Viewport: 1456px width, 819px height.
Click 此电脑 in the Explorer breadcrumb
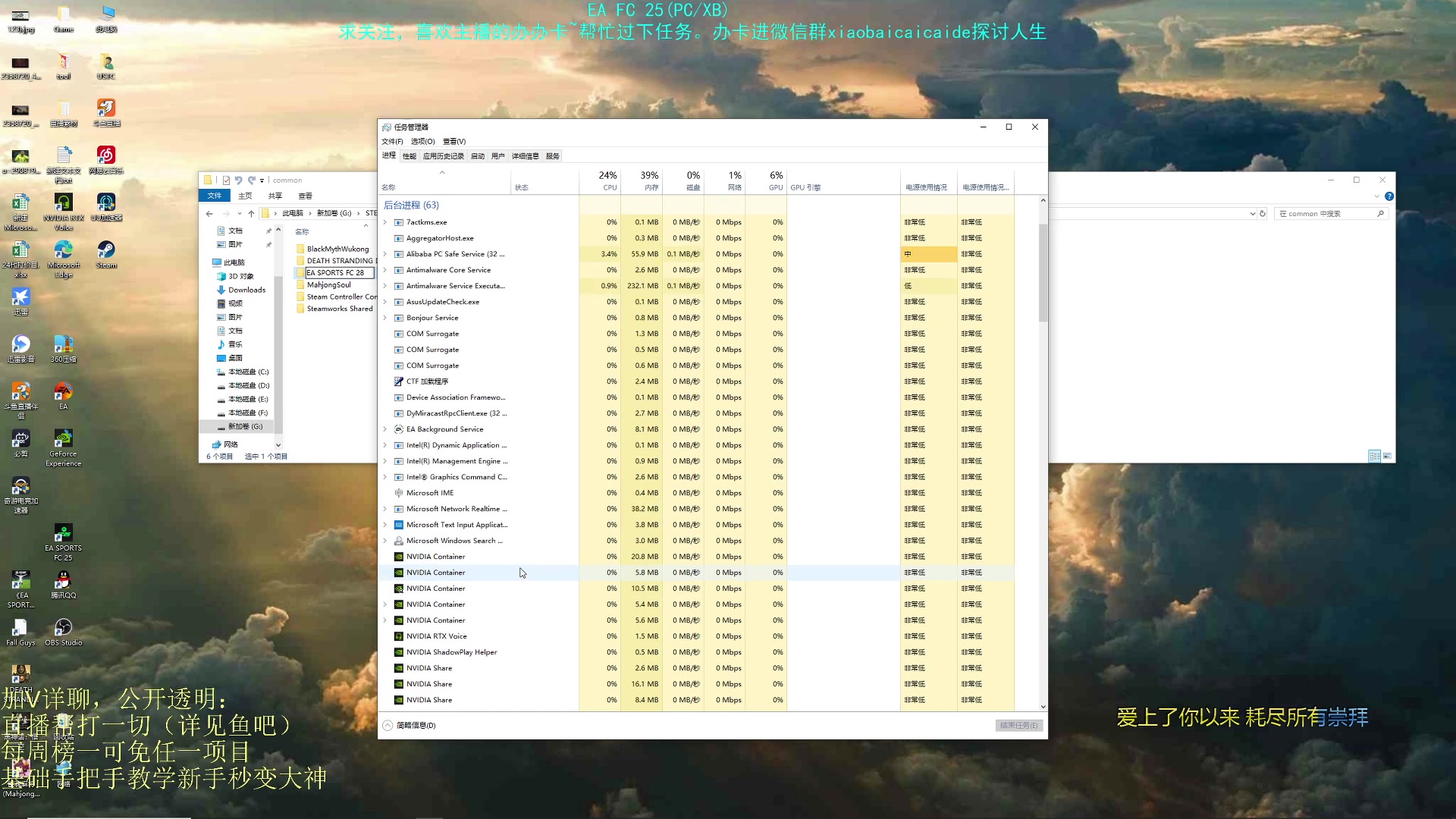pos(293,214)
